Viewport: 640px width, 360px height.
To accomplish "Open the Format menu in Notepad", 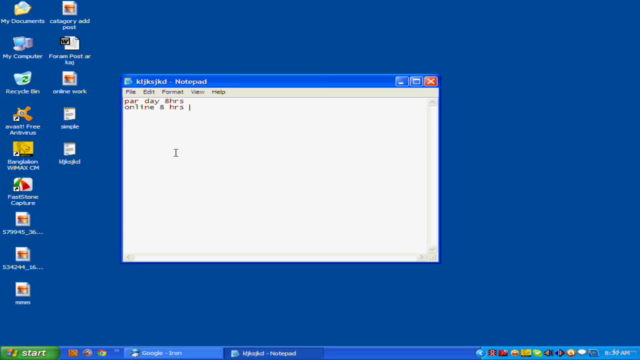I will [x=172, y=92].
